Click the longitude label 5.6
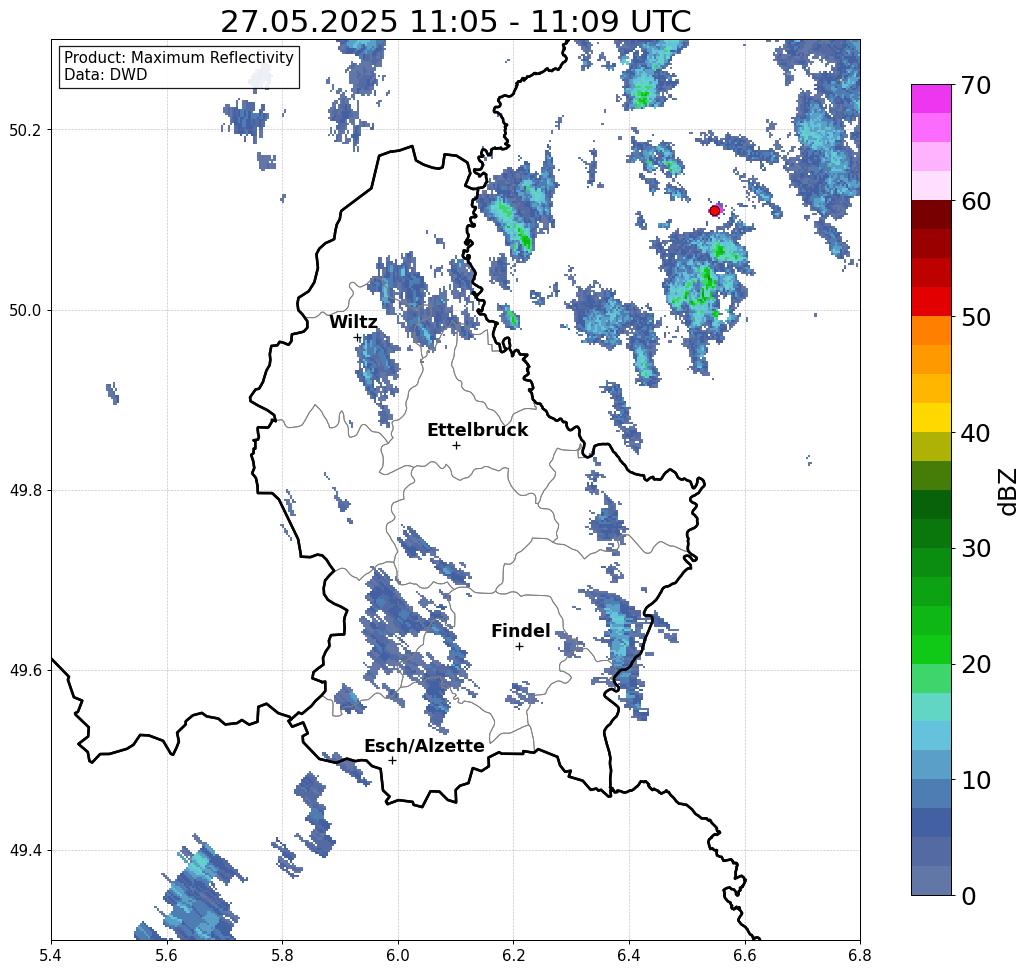 (x=167, y=955)
